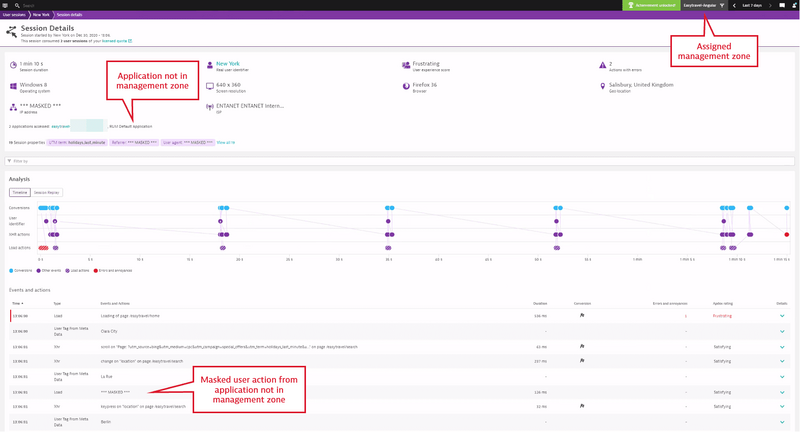Expand details of the Frustrating Load row

782,315
